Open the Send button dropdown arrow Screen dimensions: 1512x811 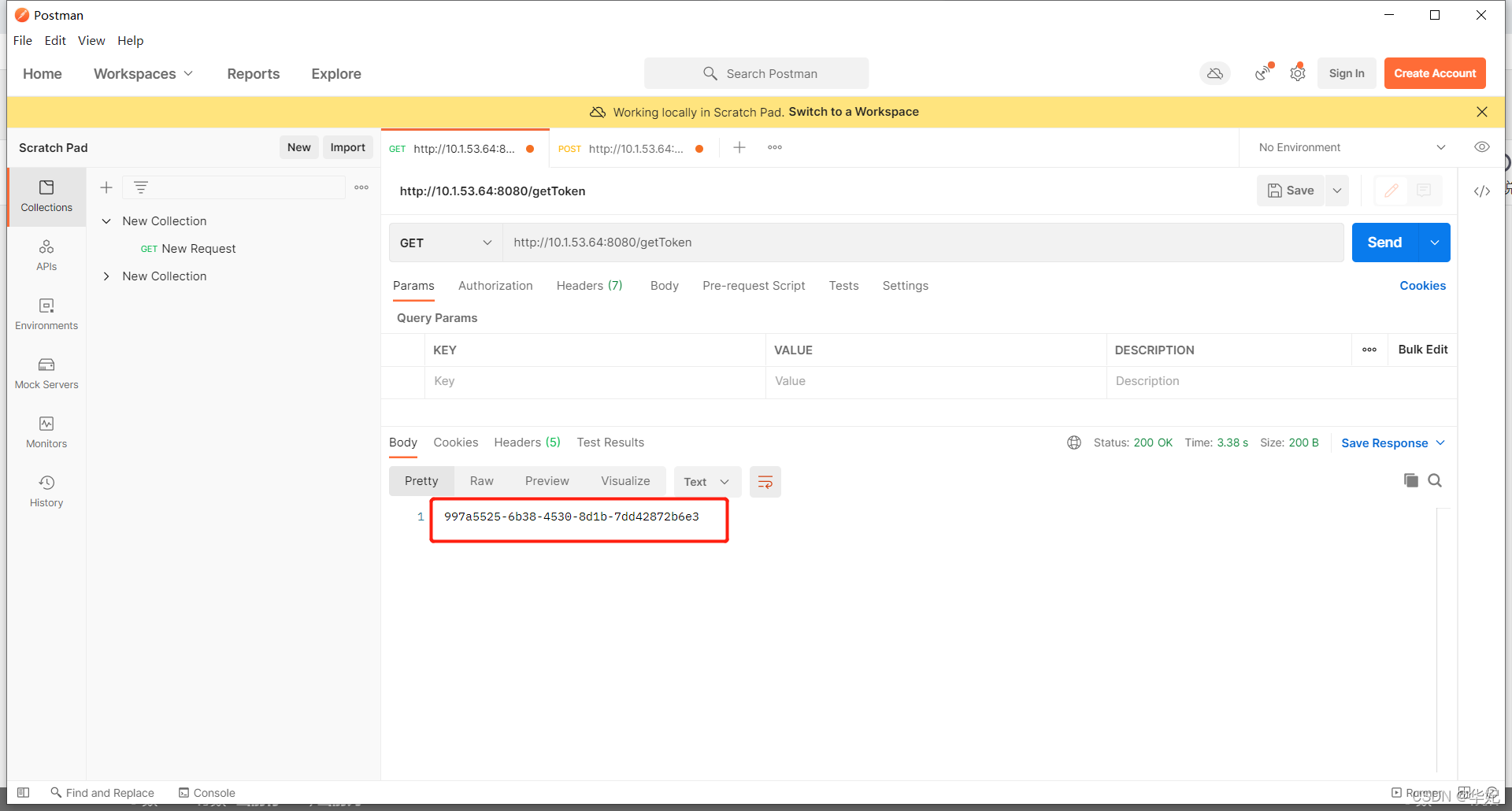[x=1435, y=243]
